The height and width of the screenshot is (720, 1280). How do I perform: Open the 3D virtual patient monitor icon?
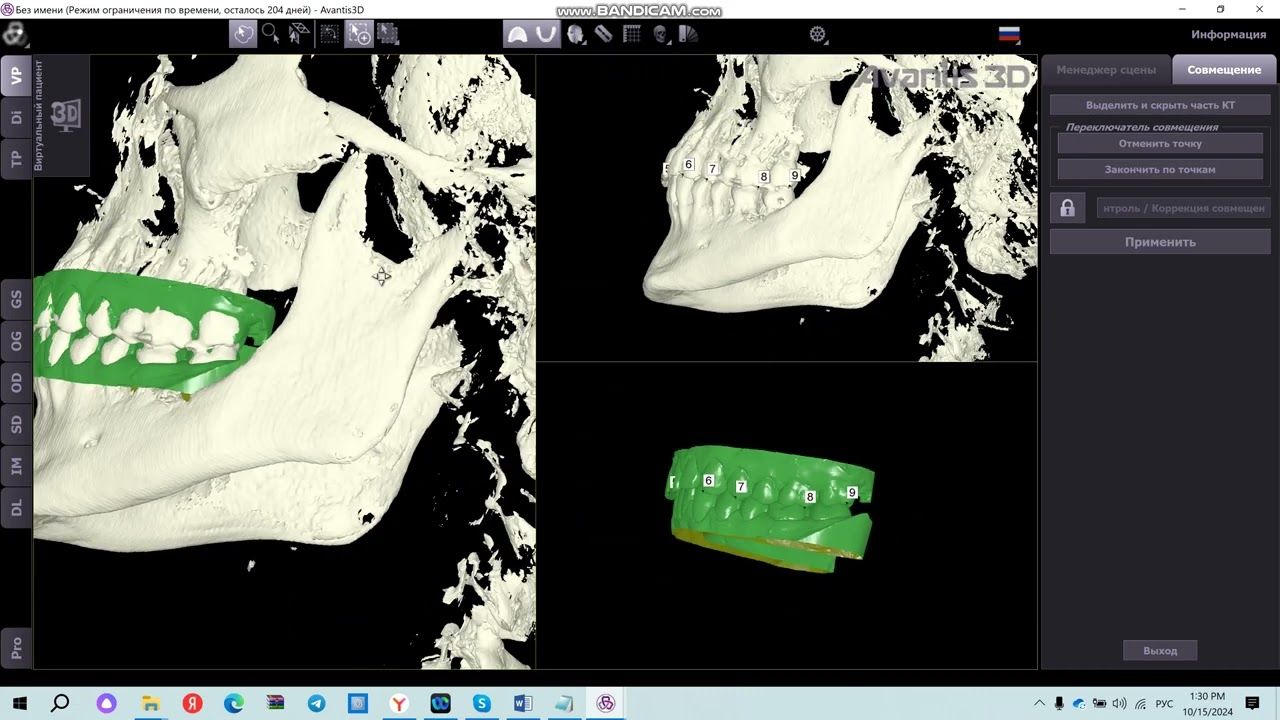[66, 115]
